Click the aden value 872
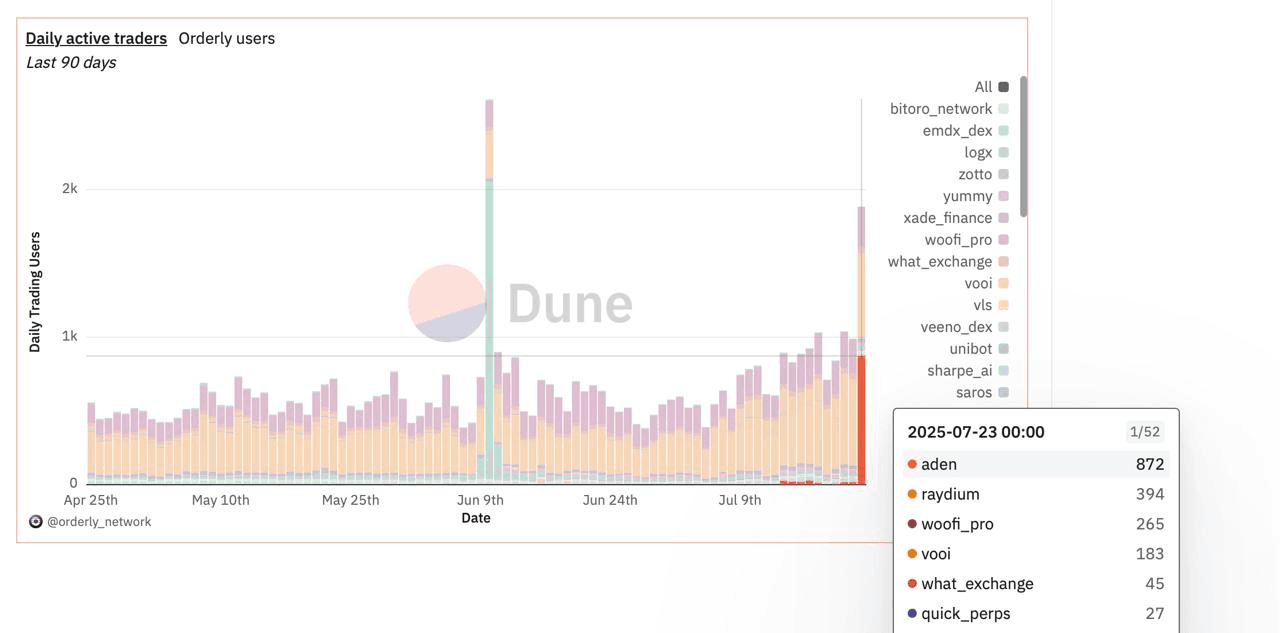The width and height of the screenshot is (1280, 633). [x=1150, y=464]
